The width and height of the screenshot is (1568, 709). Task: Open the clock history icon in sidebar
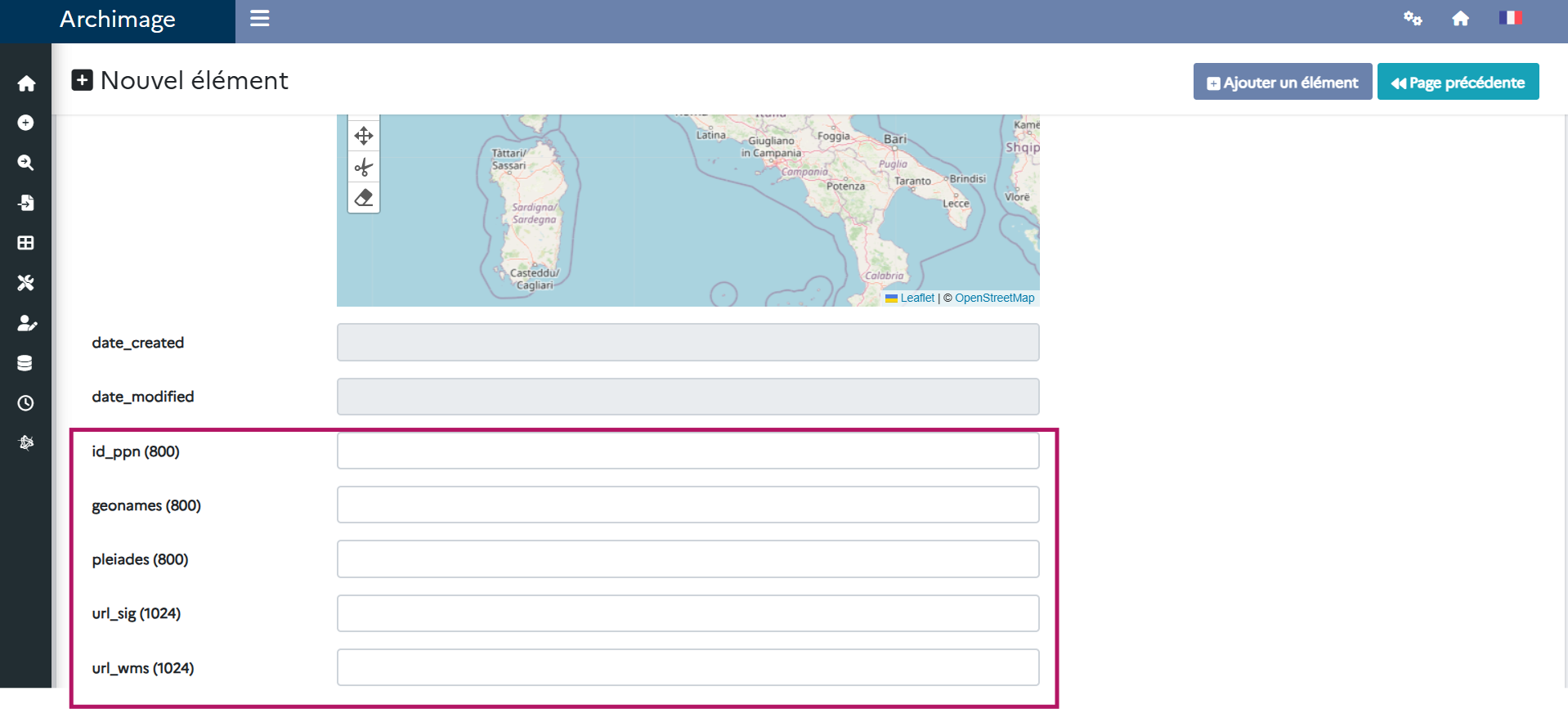26,403
